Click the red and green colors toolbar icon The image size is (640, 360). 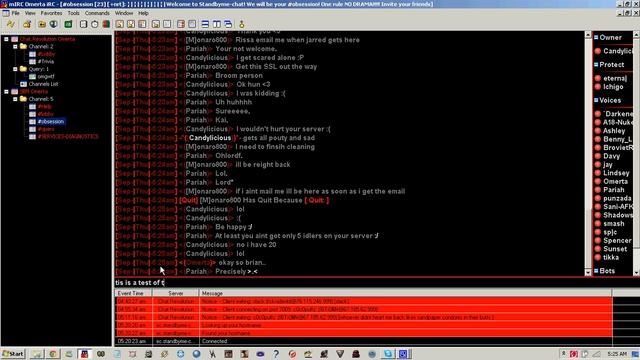[106, 24]
